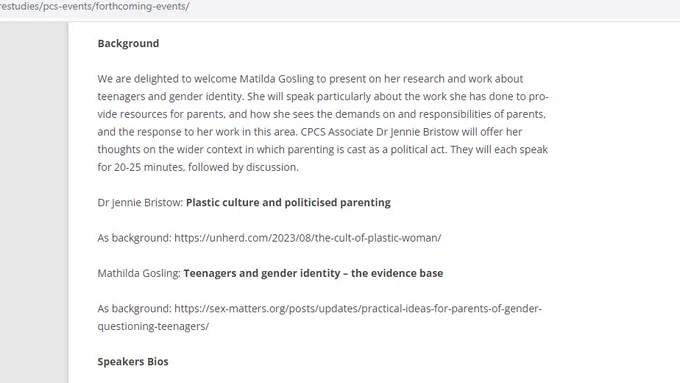Click the 'questioning-teenagers/' URL continuation line
The width and height of the screenshot is (680, 383).
[153, 326]
